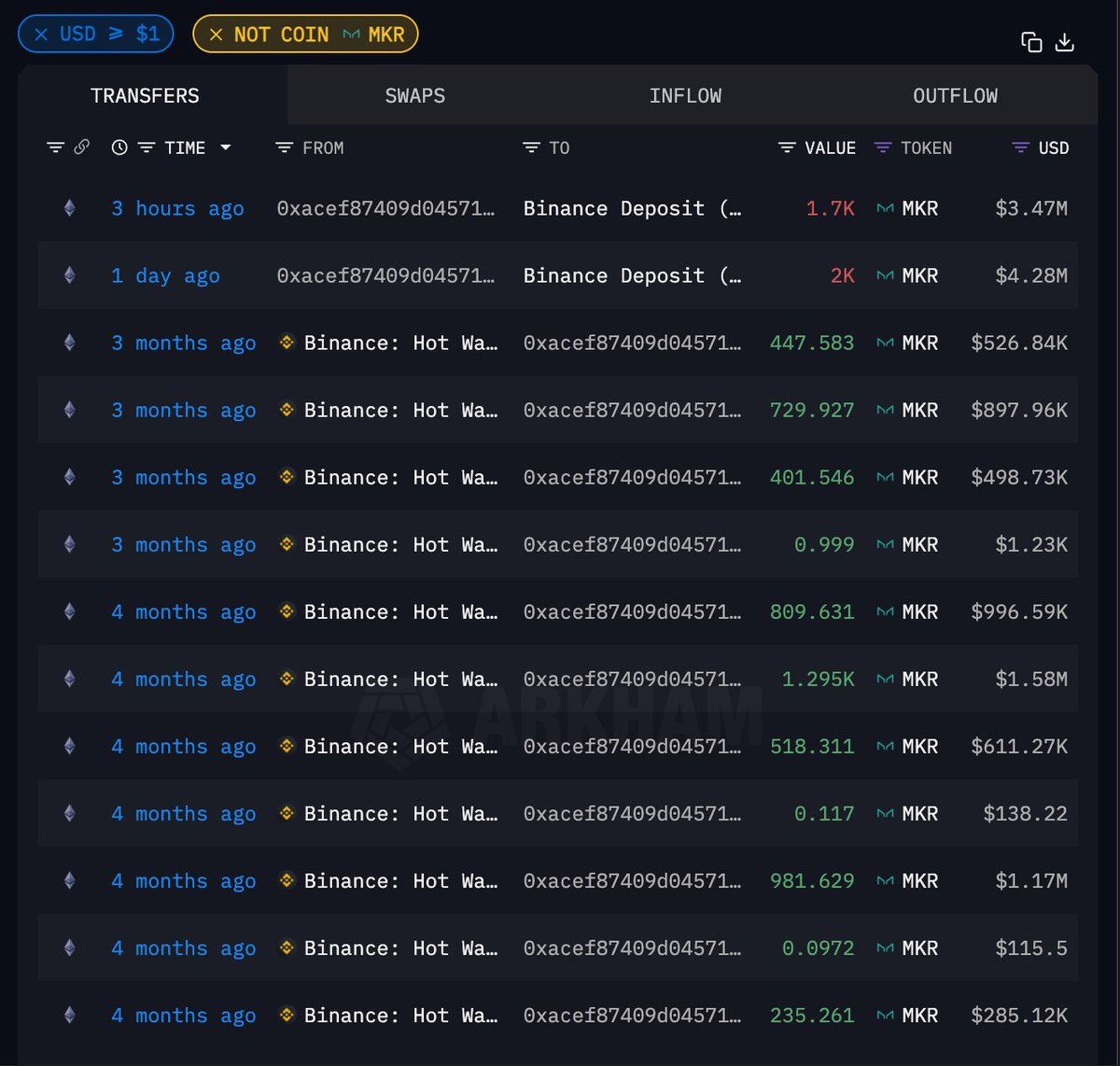Filter by the TOKEN column
The image size is (1120, 1066).
click(x=883, y=147)
